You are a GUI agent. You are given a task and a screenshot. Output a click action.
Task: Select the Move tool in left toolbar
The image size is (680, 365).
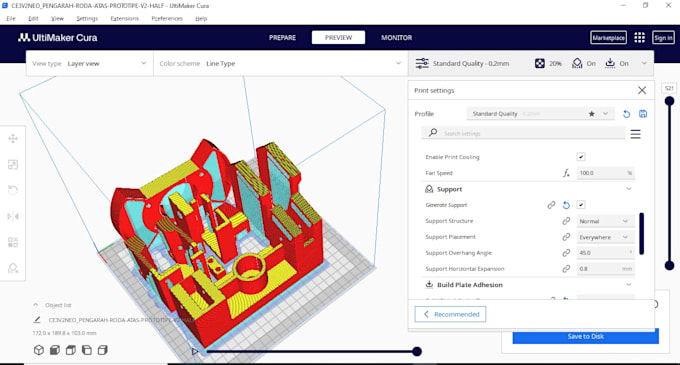pos(13,138)
